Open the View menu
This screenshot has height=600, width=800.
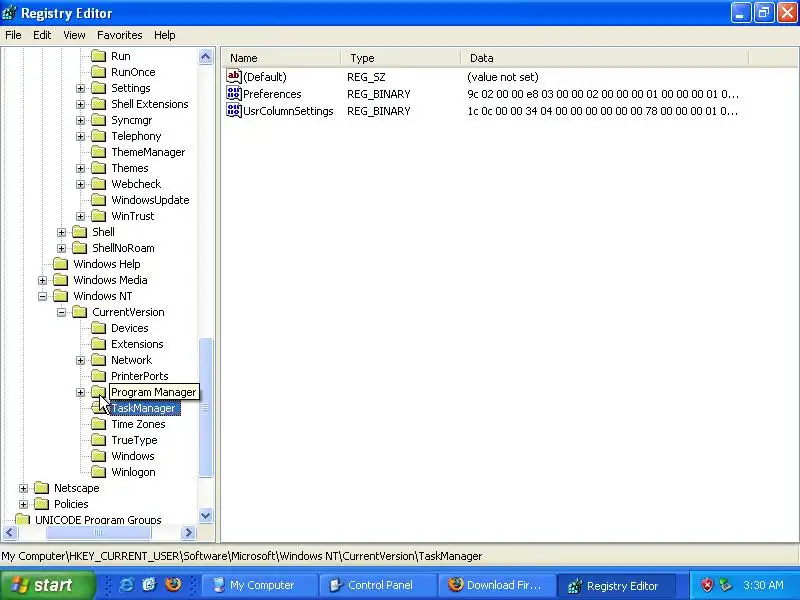[x=74, y=35]
